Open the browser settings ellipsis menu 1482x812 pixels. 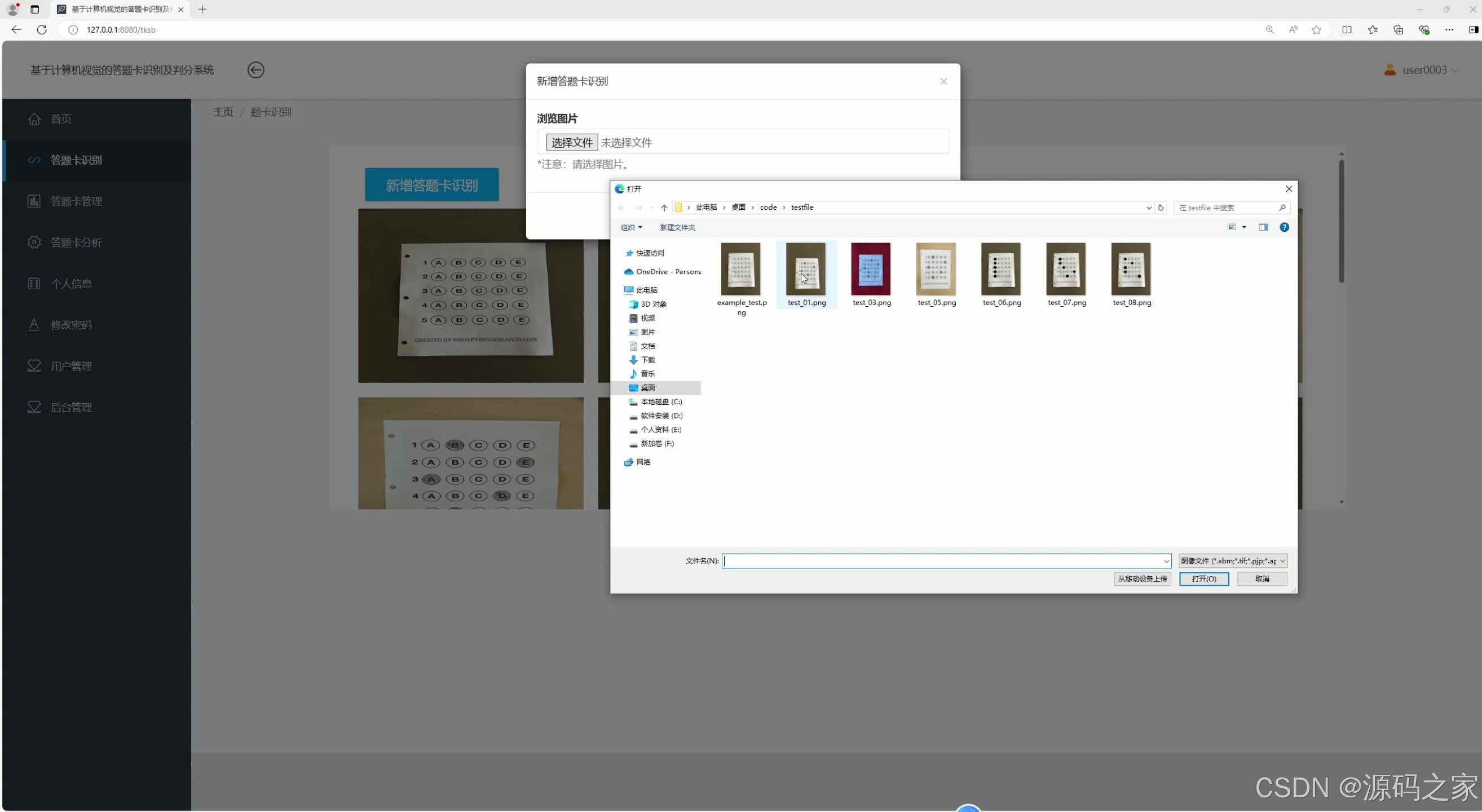pyautogui.click(x=1449, y=30)
